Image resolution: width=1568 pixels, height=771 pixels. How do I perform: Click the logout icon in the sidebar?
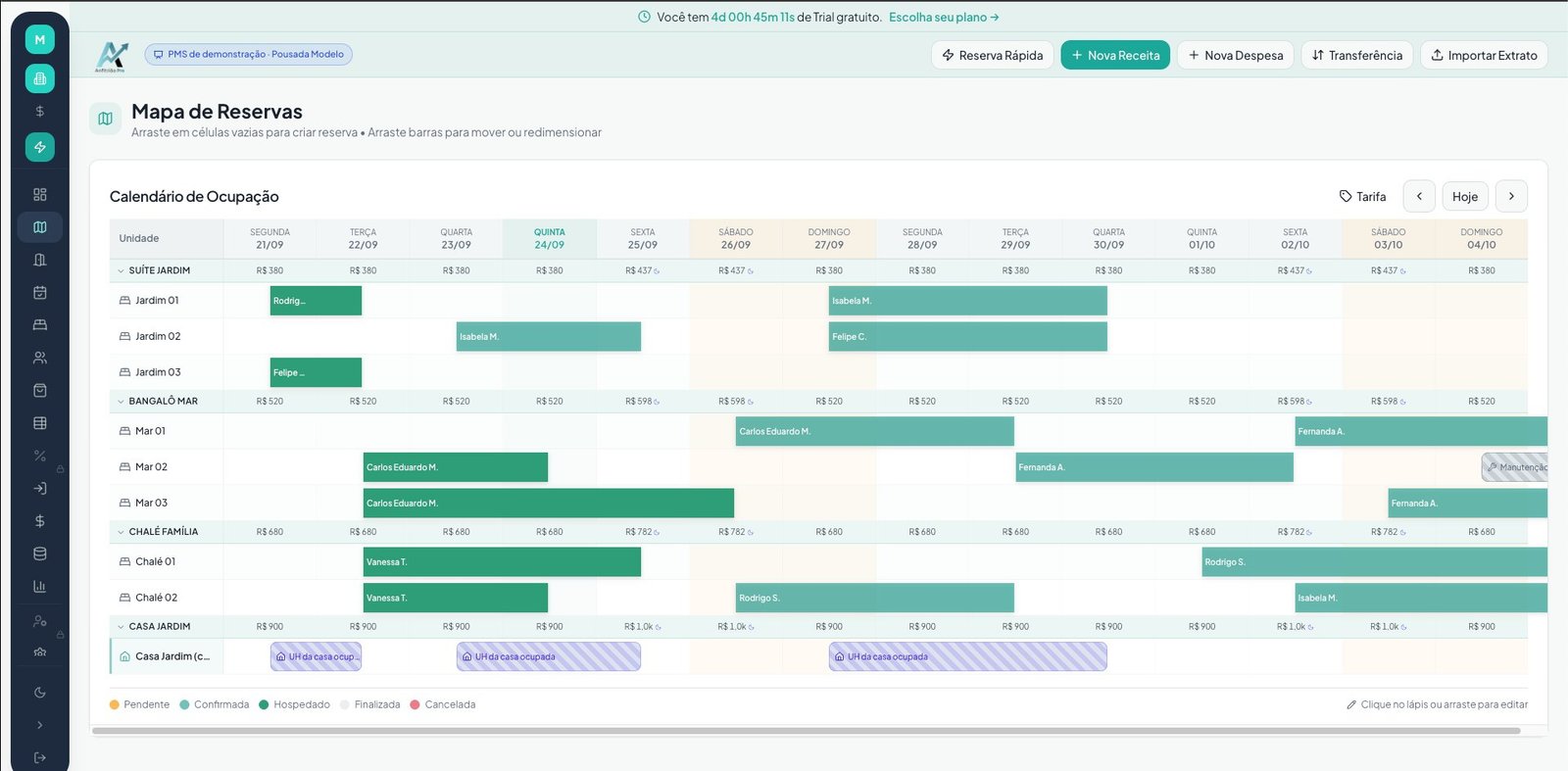(40, 757)
